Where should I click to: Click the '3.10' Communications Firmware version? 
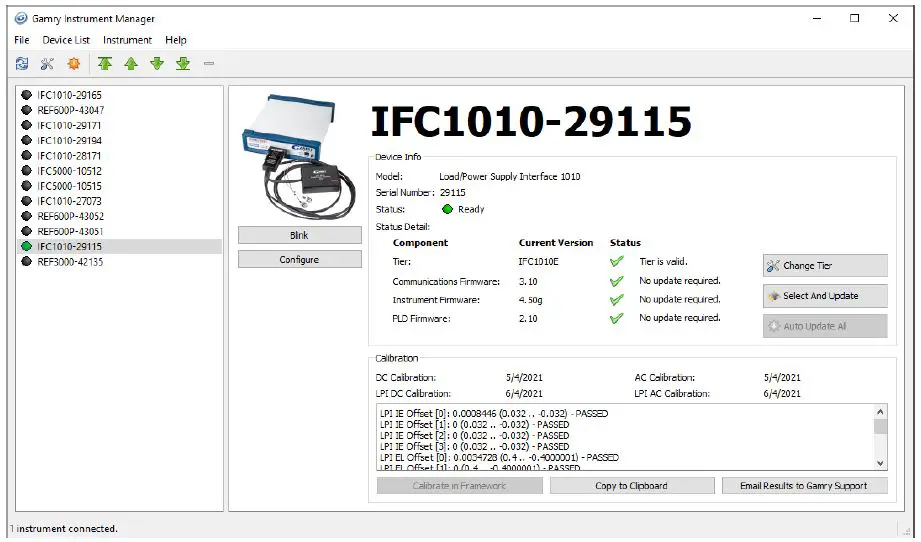click(528, 281)
